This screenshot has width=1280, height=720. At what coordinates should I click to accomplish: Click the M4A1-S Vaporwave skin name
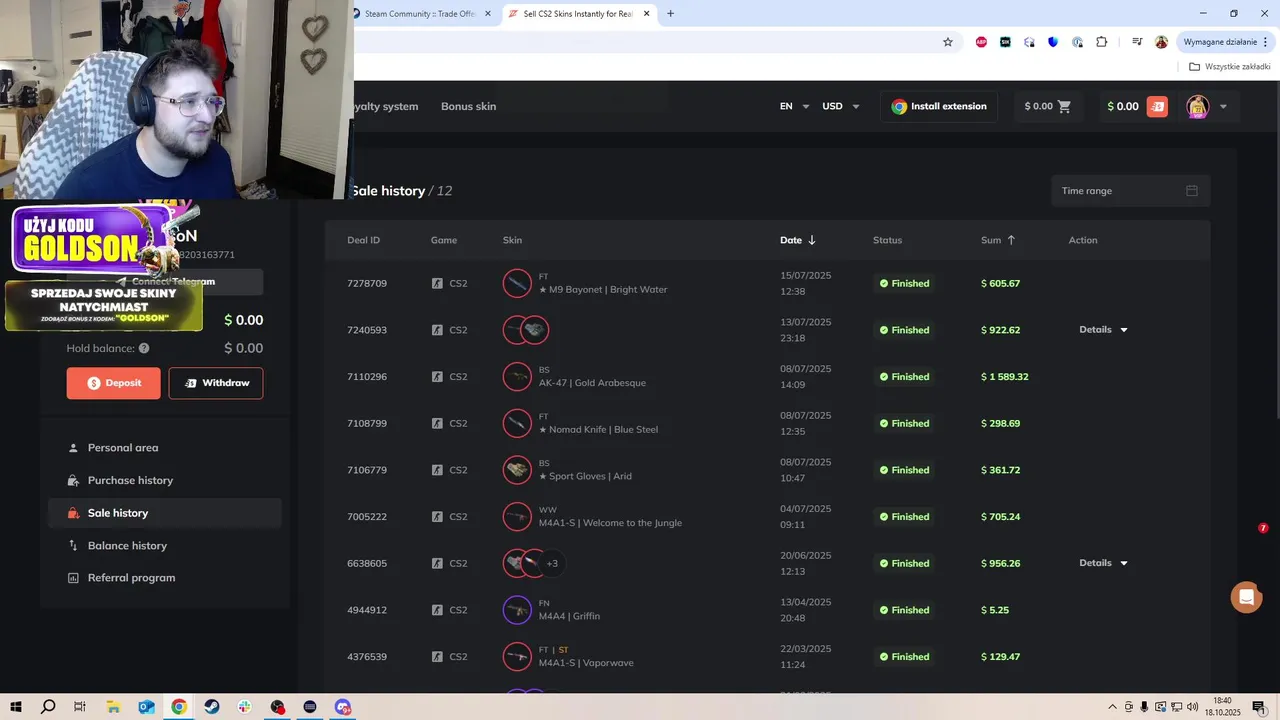pos(586,663)
